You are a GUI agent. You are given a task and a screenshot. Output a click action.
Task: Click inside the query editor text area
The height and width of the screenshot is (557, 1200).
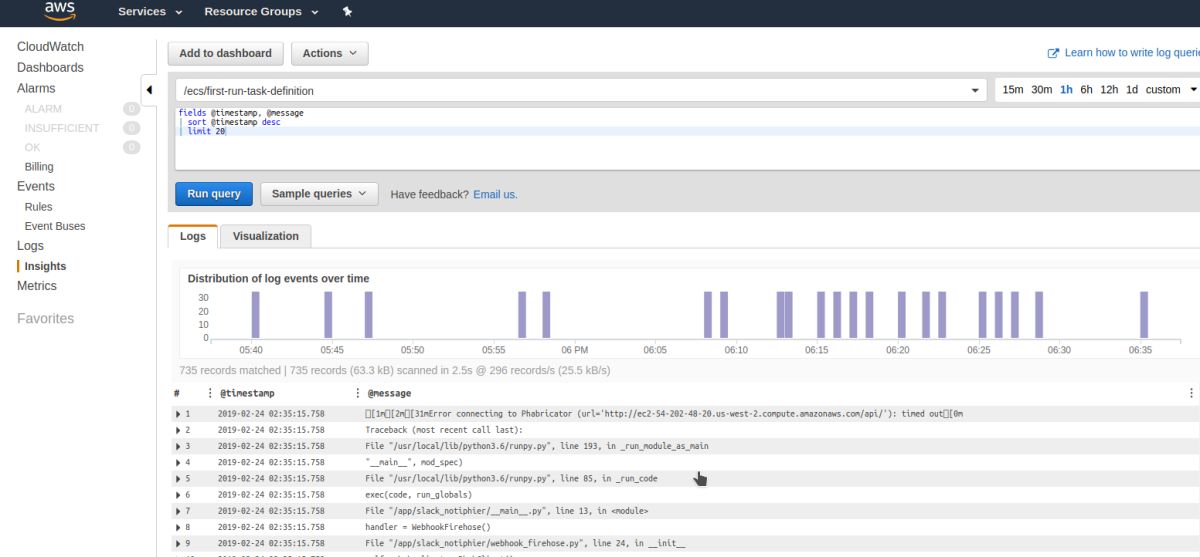point(686,137)
